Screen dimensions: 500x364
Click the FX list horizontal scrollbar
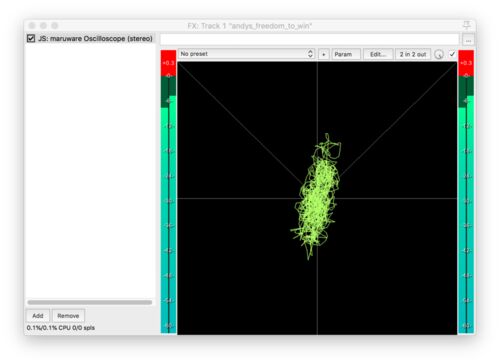click(90, 302)
